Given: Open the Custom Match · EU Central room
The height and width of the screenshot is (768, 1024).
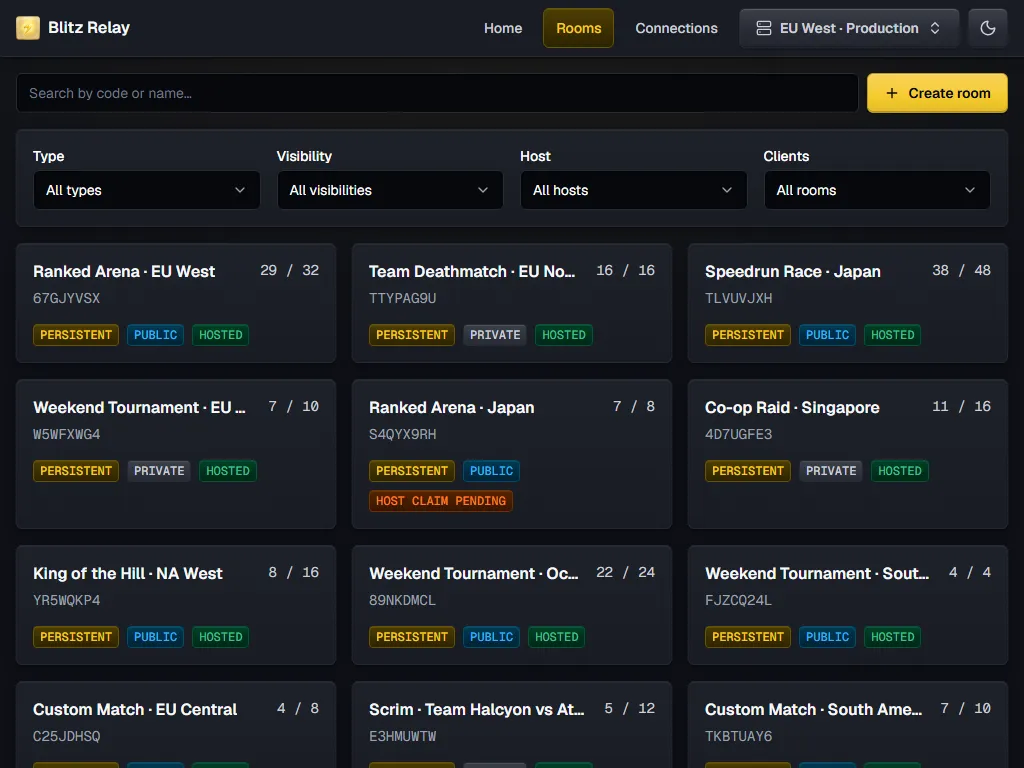Looking at the screenshot, I should pos(176,725).
